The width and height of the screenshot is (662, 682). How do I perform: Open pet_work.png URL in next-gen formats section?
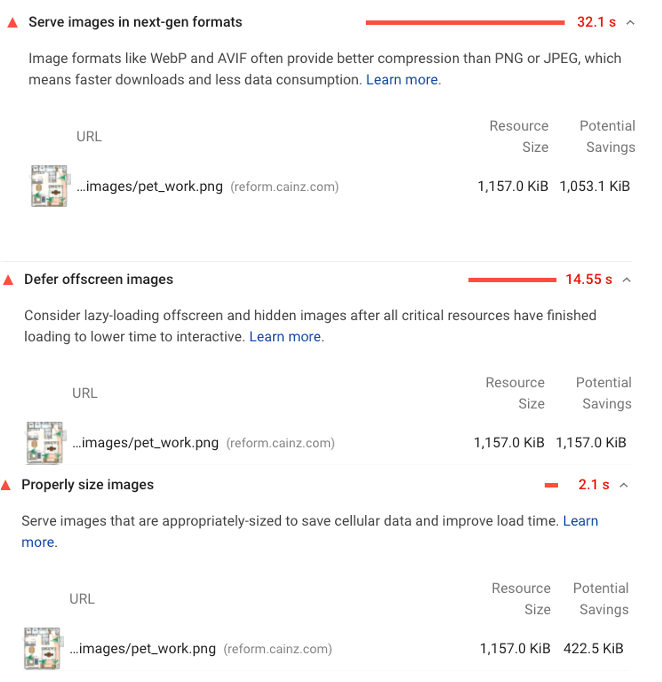[150, 187]
